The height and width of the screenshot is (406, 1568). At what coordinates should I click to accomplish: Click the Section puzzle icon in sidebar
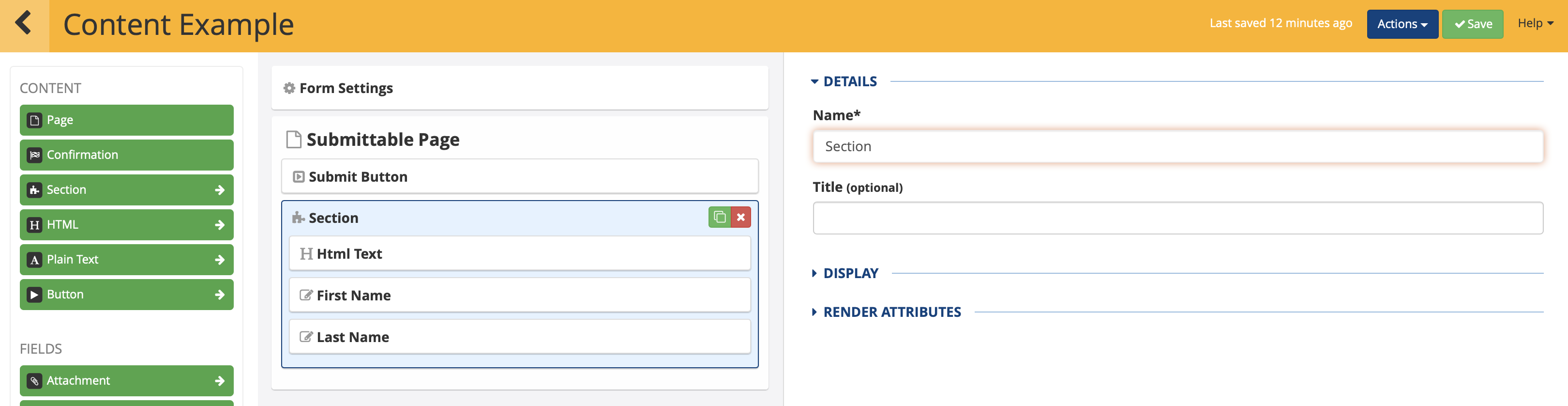(x=35, y=189)
